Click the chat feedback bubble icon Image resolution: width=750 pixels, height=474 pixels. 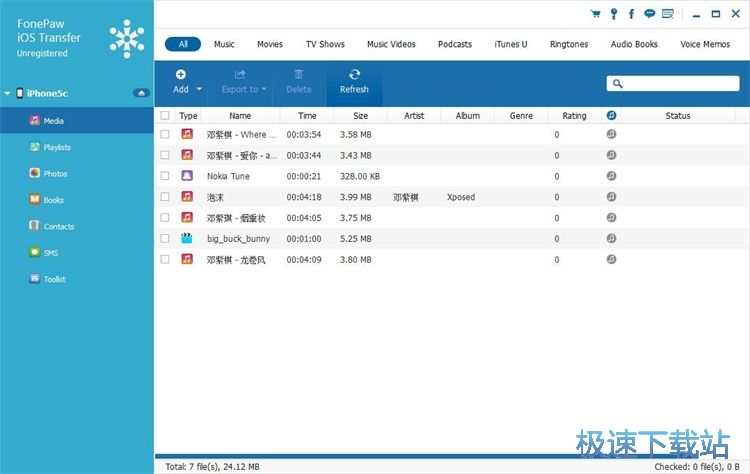pyautogui.click(x=649, y=14)
